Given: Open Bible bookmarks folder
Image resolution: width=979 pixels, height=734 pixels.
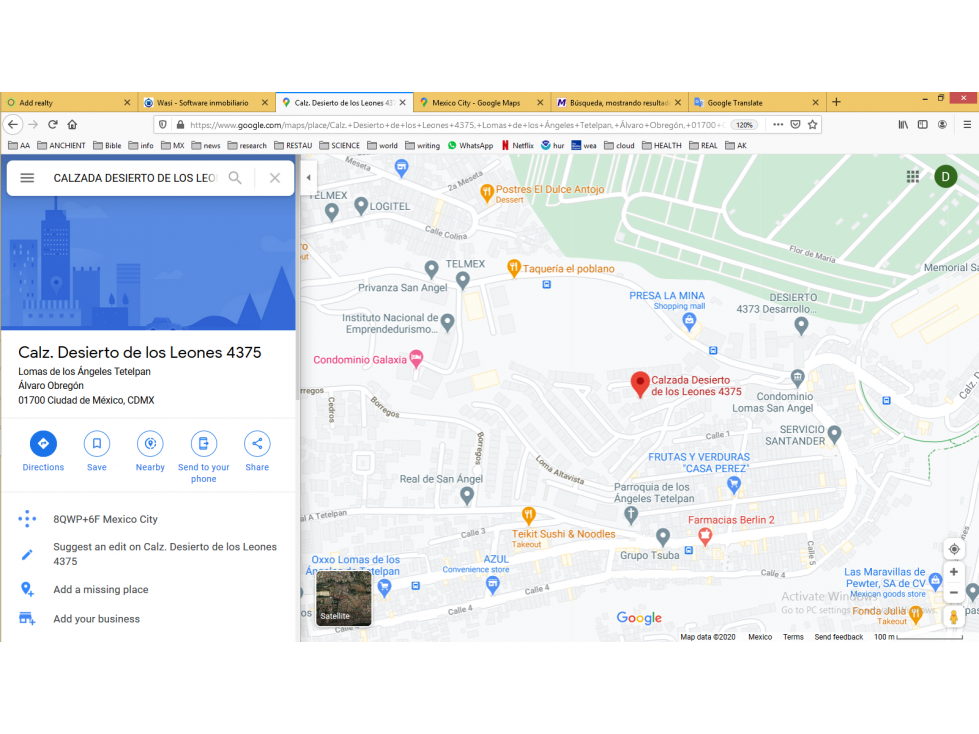Looking at the screenshot, I should 107,145.
